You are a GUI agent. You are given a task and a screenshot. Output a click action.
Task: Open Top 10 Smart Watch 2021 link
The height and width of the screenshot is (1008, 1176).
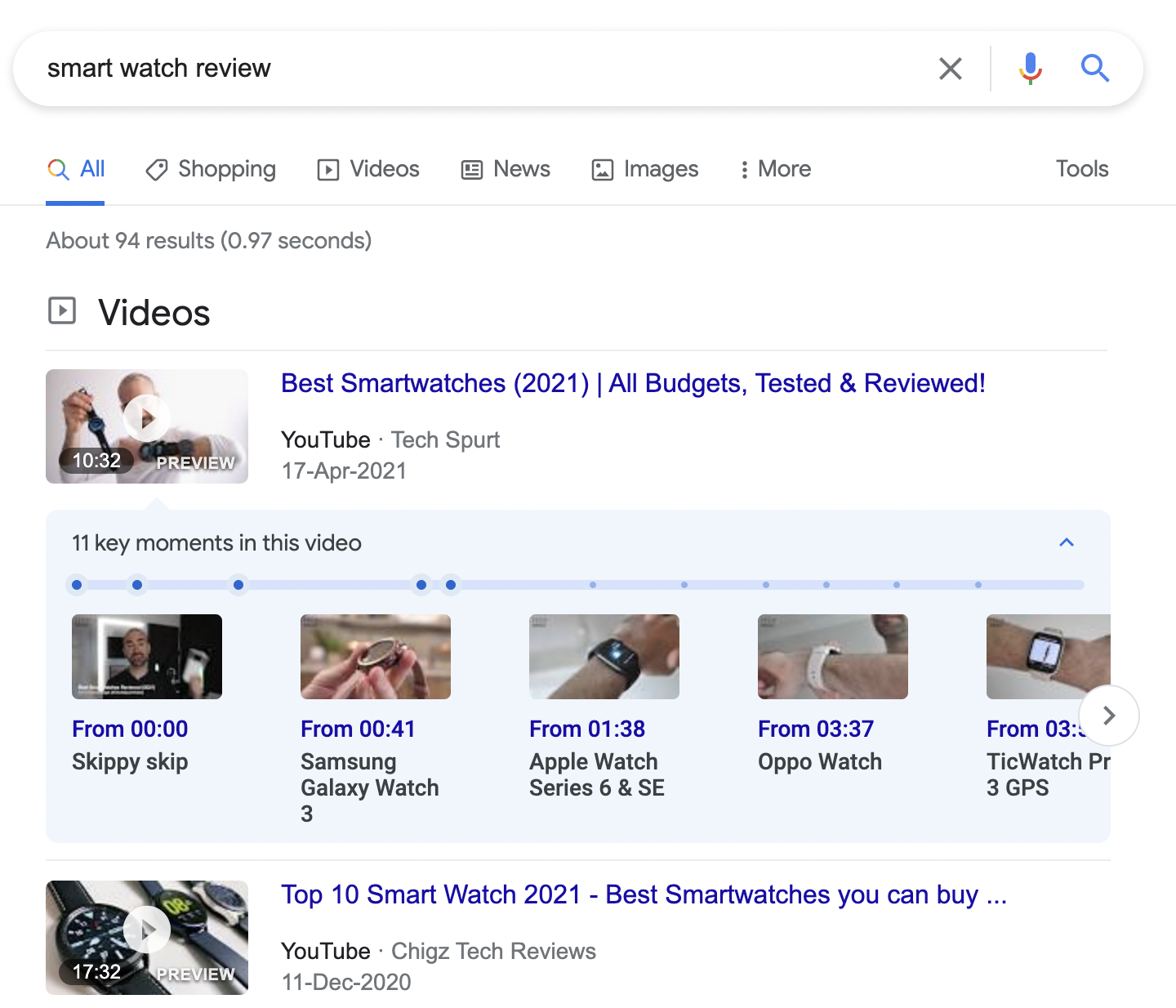pyautogui.click(x=644, y=894)
